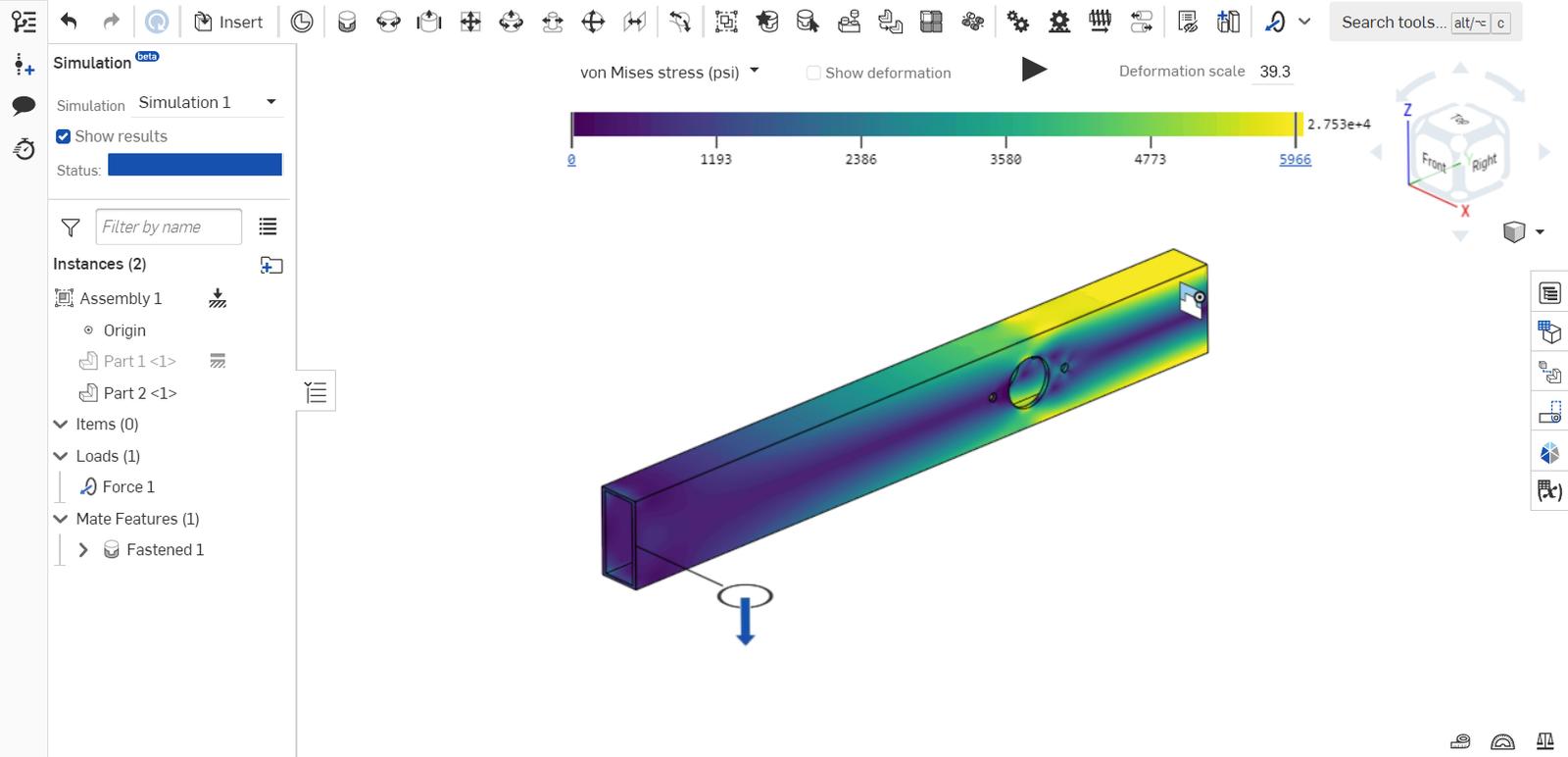1568x757 pixels.
Task: Expand the Fastened 1 mate feature
Action: click(x=83, y=550)
